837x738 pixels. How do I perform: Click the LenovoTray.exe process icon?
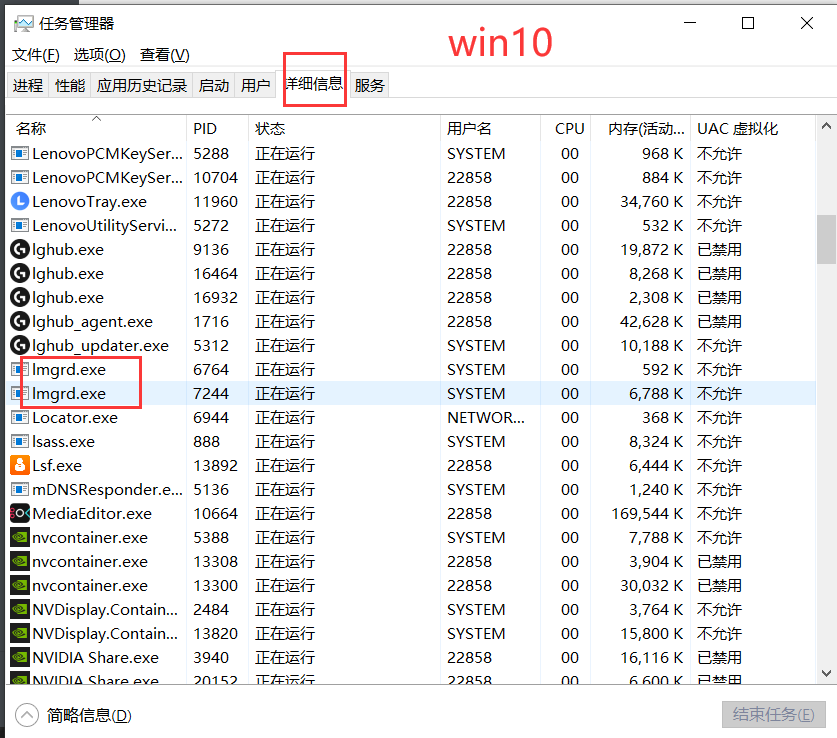click(x=20, y=201)
